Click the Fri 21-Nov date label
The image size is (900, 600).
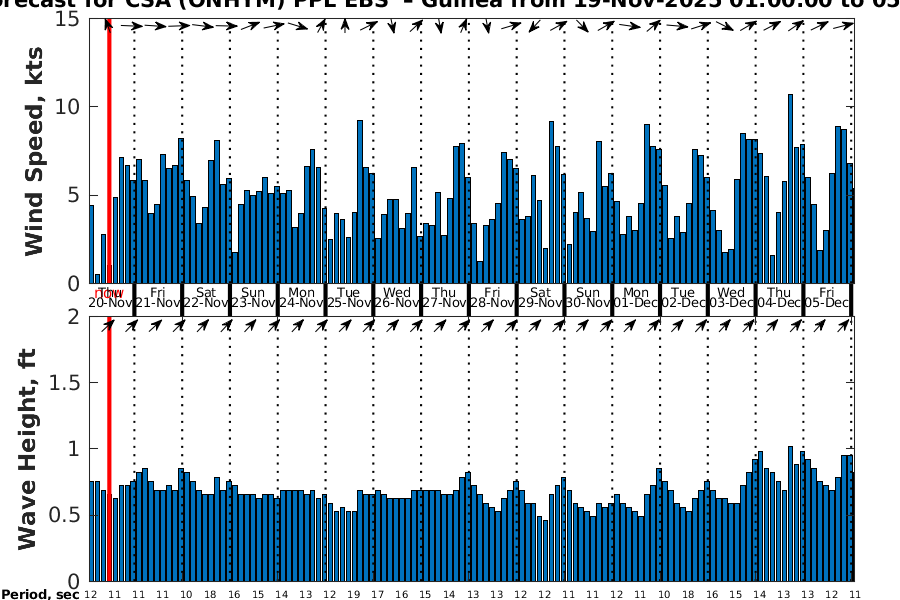click(158, 298)
